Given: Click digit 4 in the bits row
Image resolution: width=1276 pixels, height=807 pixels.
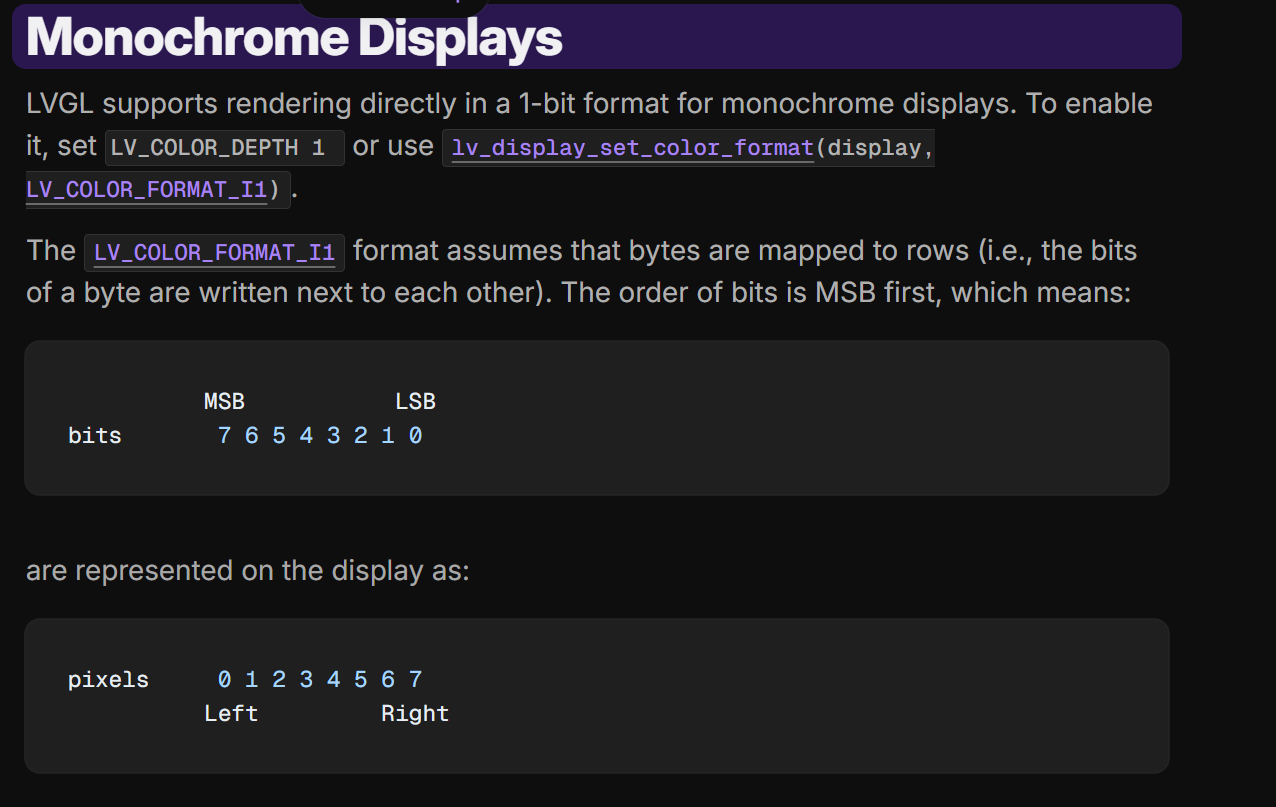Looking at the screenshot, I should click(x=306, y=436).
